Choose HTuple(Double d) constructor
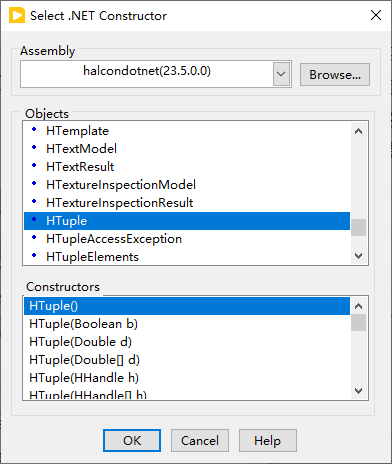Screen dimensions: 392x464 187,342
